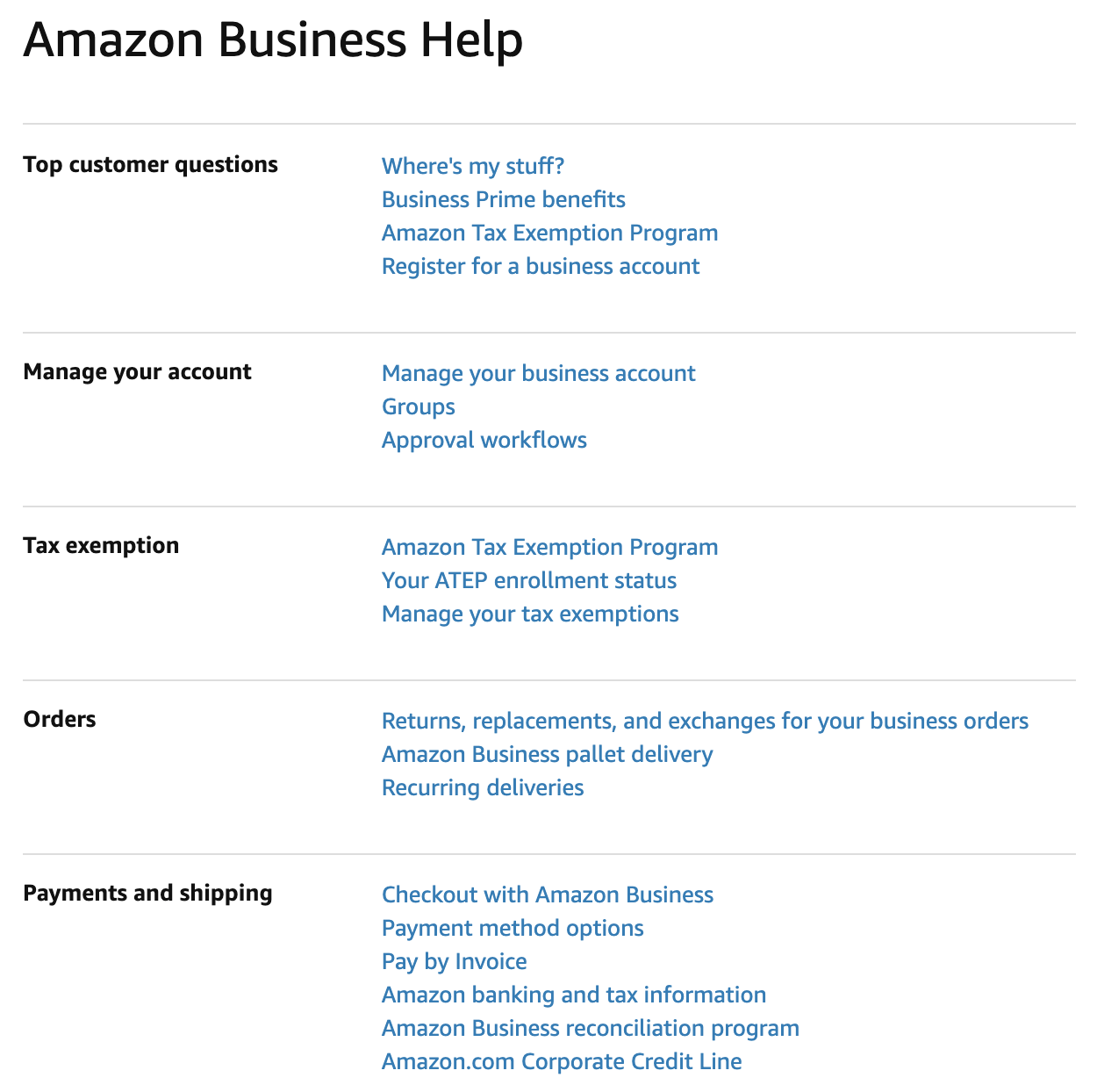This screenshot has width=1097, height=1092.
Task: Click the Amazon Business Help page heading
Action: tap(273, 39)
